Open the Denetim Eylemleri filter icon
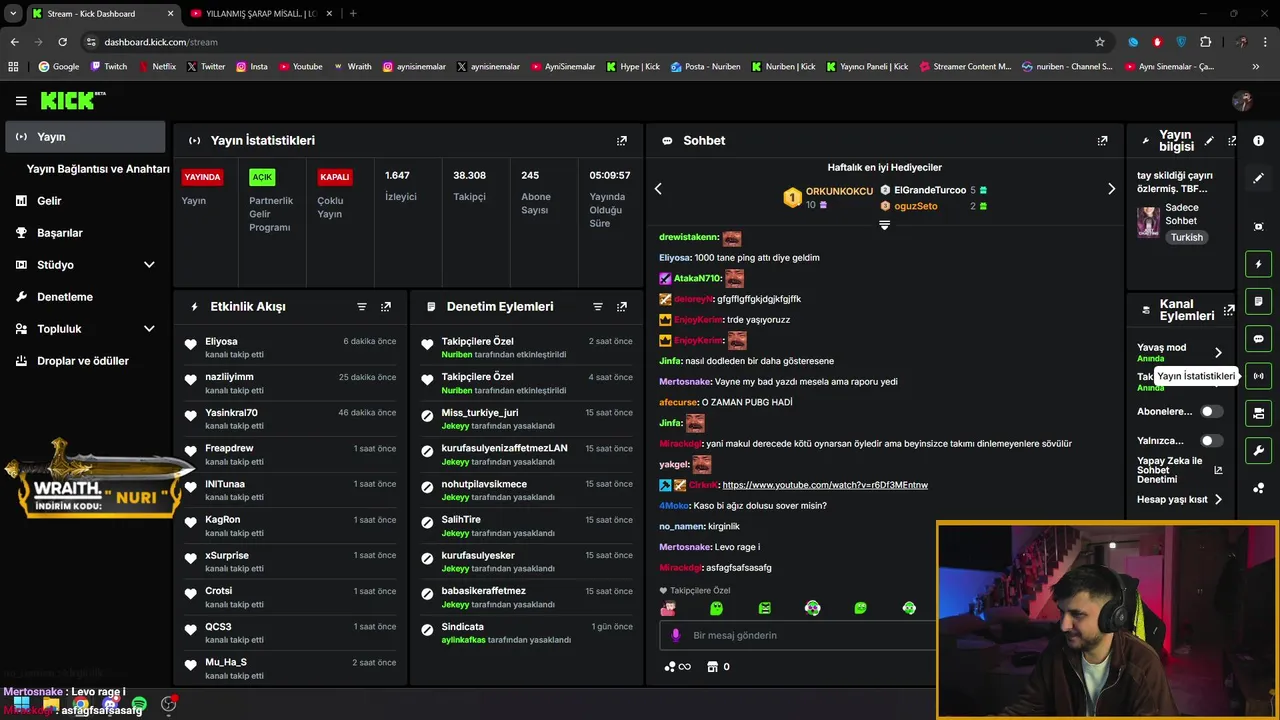 (x=598, y=307)
